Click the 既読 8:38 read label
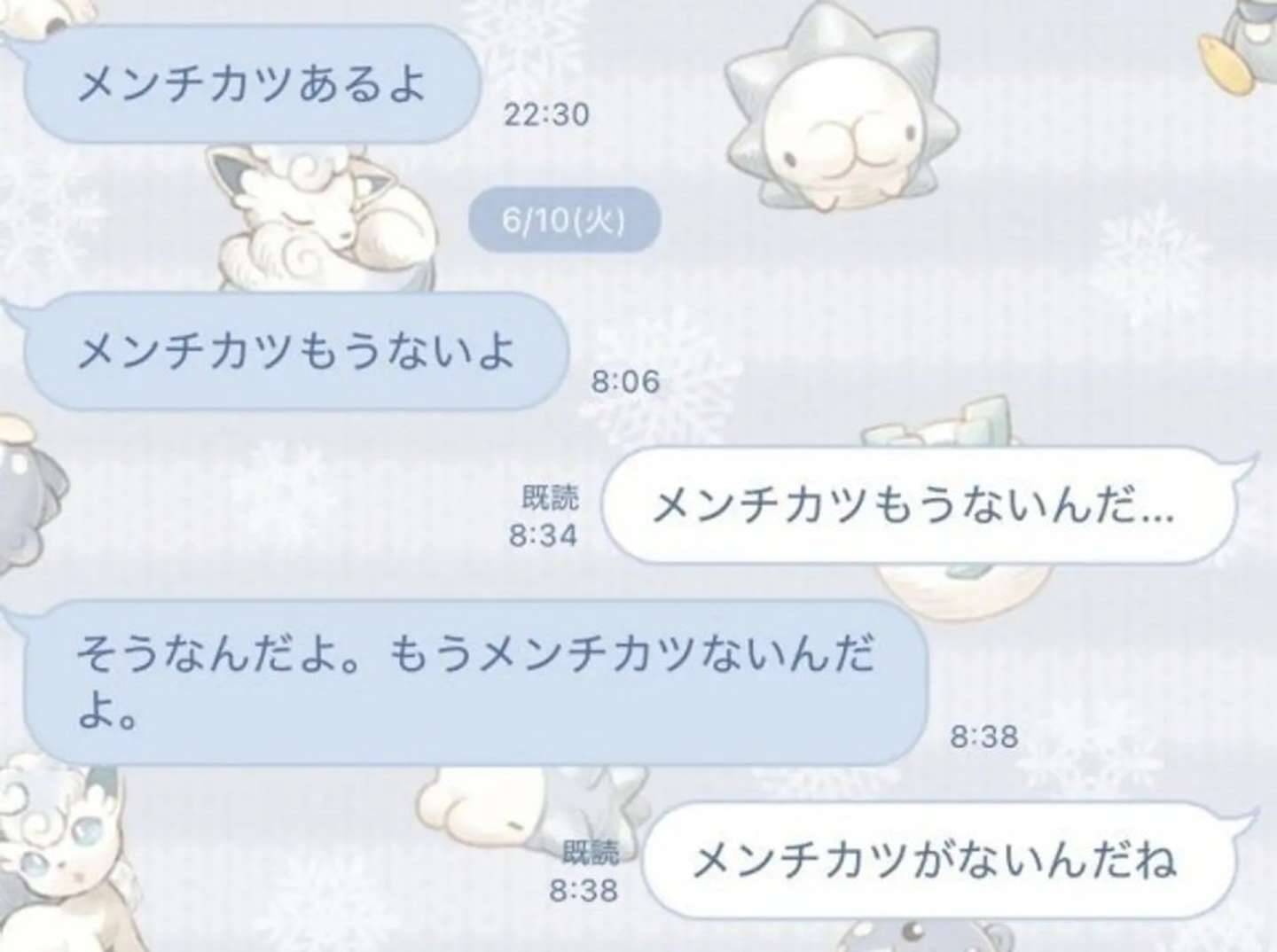The image size is (1277, 952). (585, 871)
